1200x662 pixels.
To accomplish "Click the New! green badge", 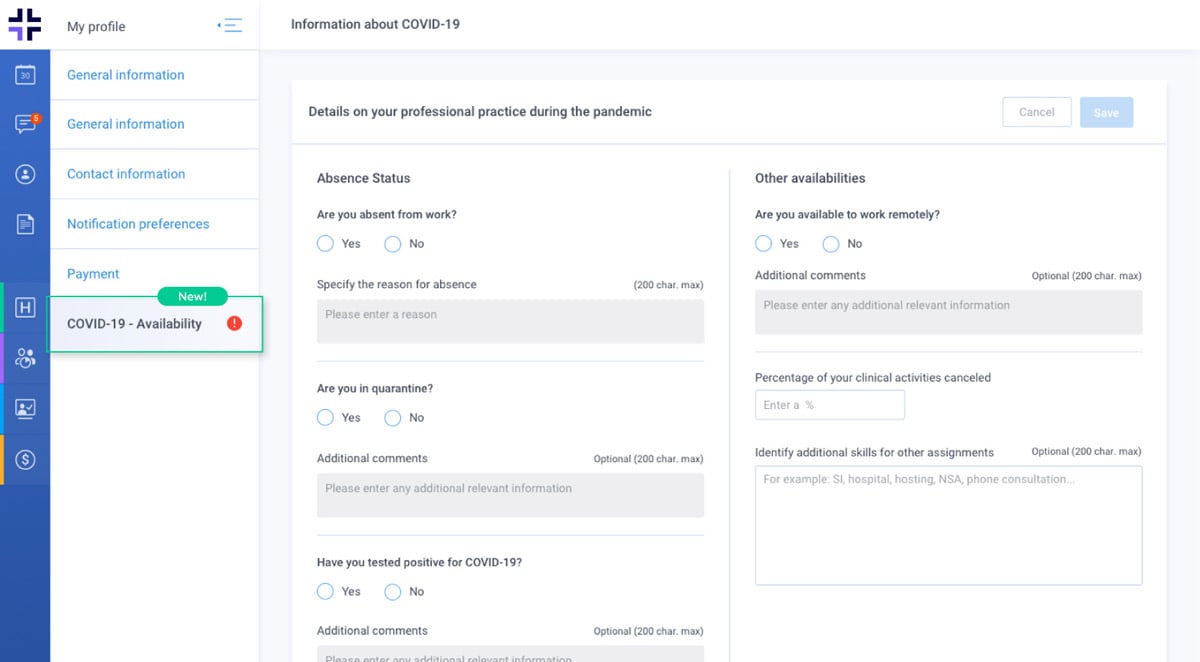I will (192, 296).
